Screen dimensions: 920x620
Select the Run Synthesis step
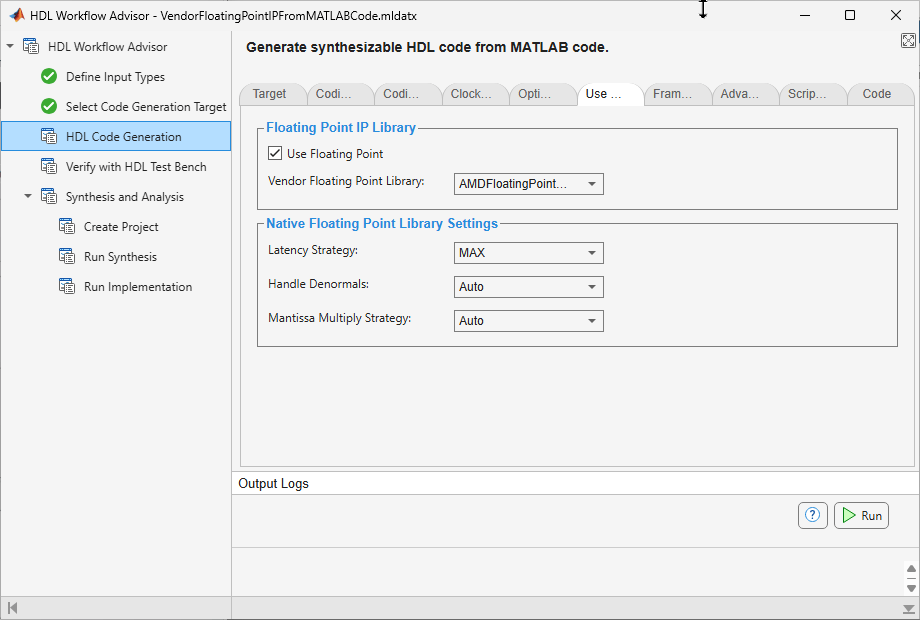[120, 257]
